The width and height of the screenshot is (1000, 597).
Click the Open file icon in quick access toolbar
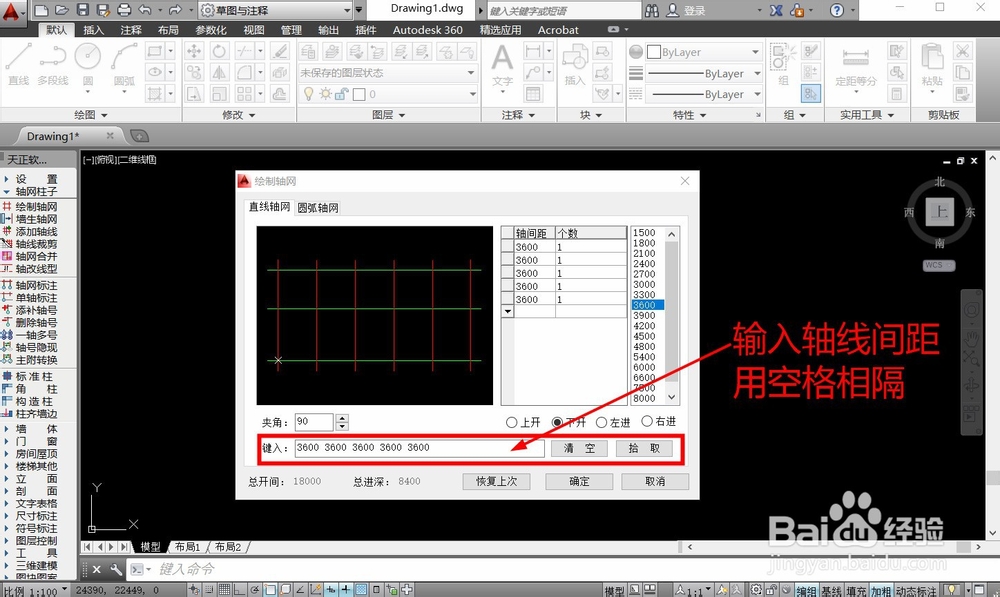point(61,10)
